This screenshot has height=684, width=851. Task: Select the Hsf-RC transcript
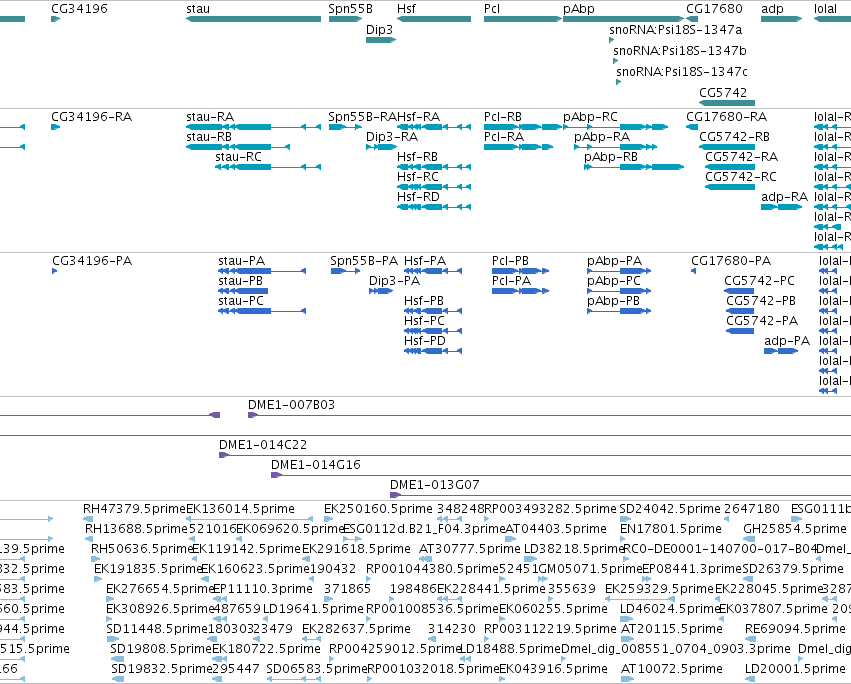tap(434, 187)
